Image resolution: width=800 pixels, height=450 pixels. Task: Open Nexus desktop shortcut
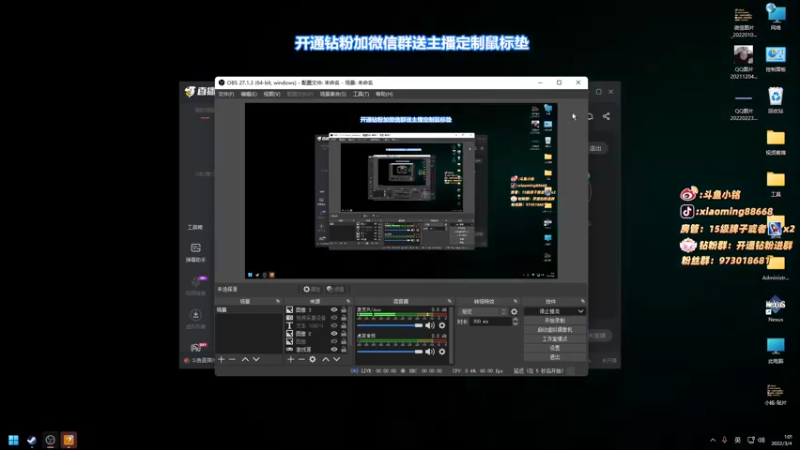coord(776,309)
